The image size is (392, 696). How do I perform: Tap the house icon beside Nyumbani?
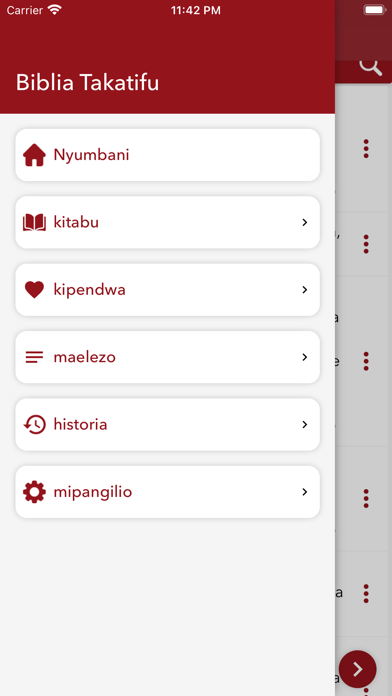[x=34, y=155]
